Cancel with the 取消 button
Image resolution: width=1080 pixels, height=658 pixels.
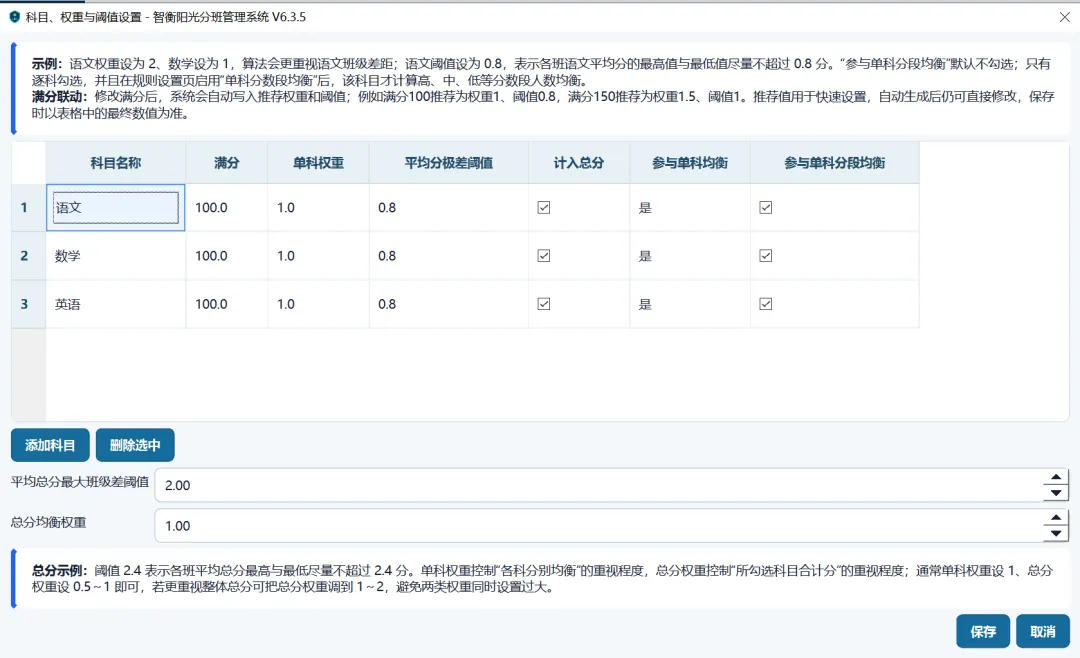[x=1043, y=631]
